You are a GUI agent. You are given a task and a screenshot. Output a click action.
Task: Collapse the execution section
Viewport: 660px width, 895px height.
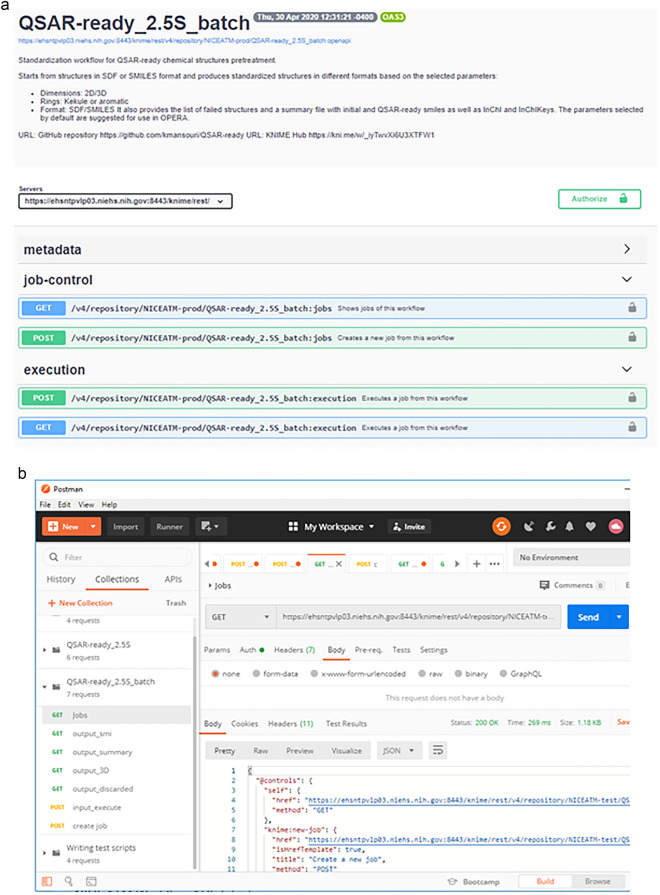tap(627, 369)
